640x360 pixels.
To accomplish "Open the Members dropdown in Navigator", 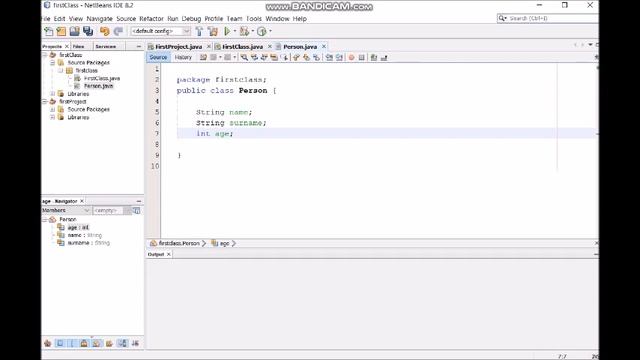I will click(66, 210).
